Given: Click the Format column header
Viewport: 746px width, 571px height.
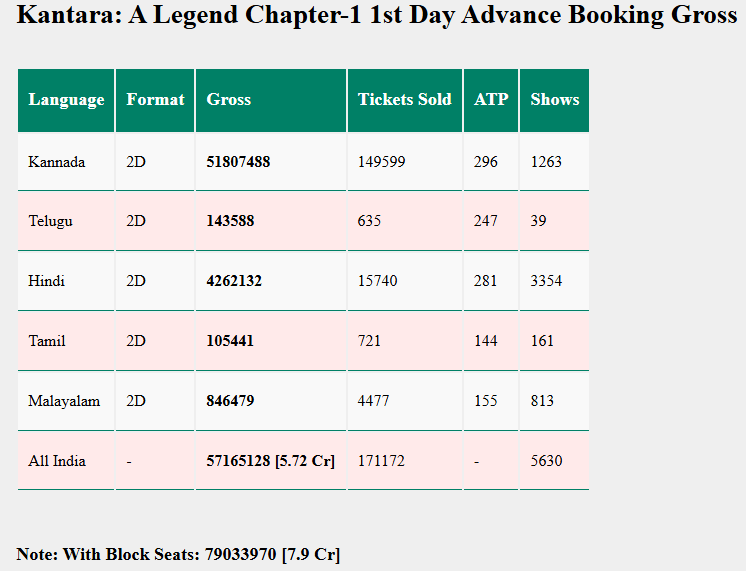Looking at the screenshot, I should pos(155,100).
